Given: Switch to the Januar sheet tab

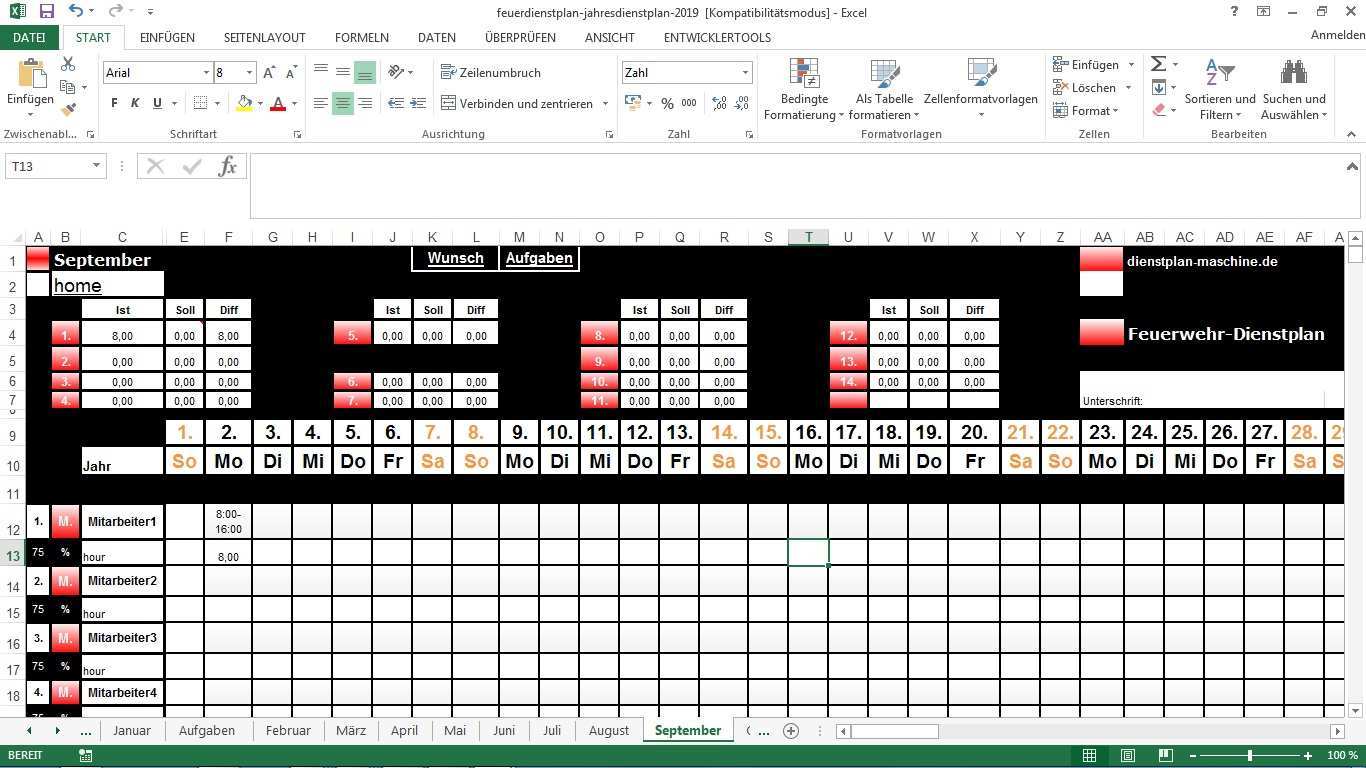Looking at the screenshot, I should pos(131,731).
